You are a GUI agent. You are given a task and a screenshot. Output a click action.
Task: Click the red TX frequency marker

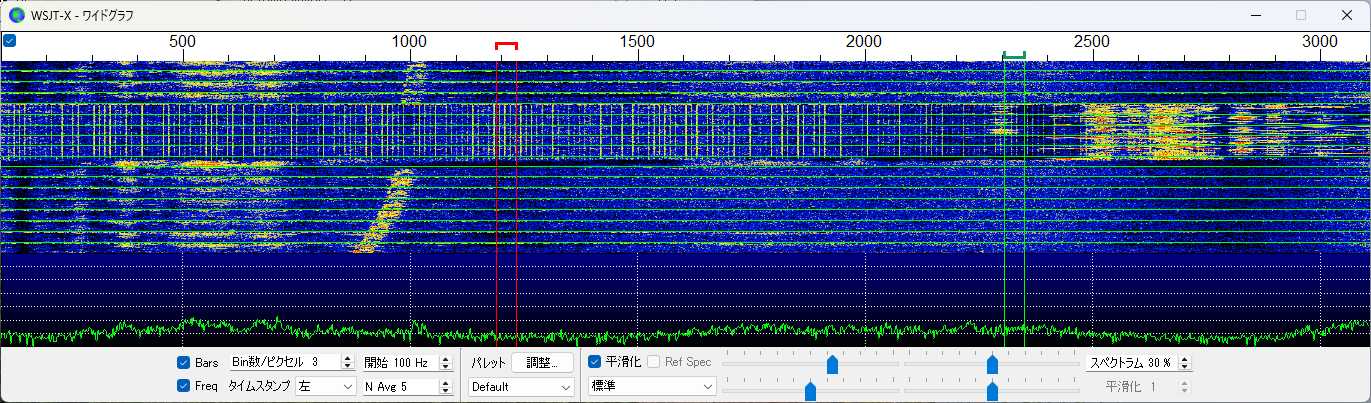pos(506,45)
